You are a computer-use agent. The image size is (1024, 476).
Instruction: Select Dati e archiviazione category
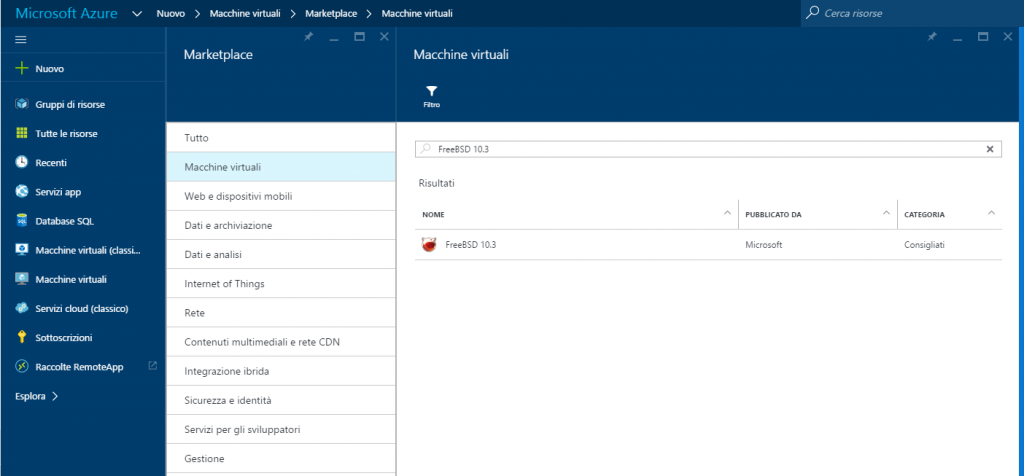coord(281,225)
